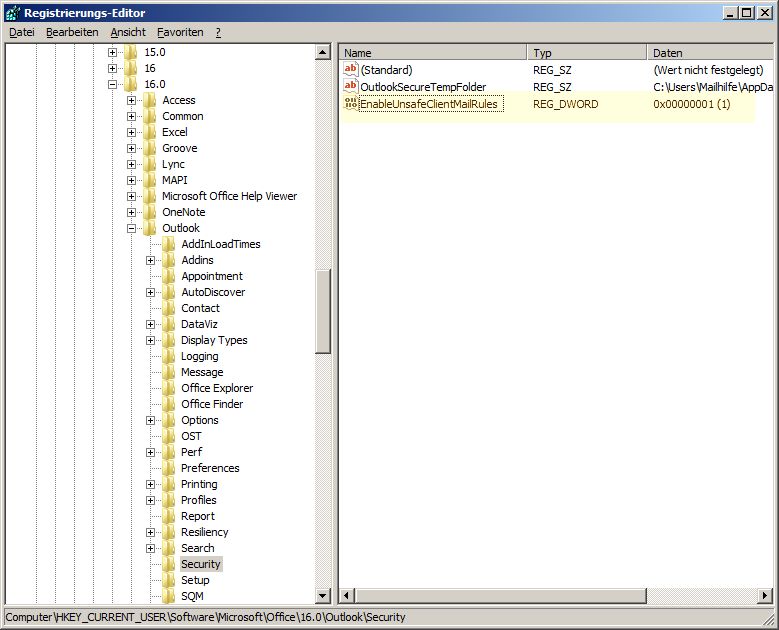
Task: Open the Favoriten menu
Action: 180,32
